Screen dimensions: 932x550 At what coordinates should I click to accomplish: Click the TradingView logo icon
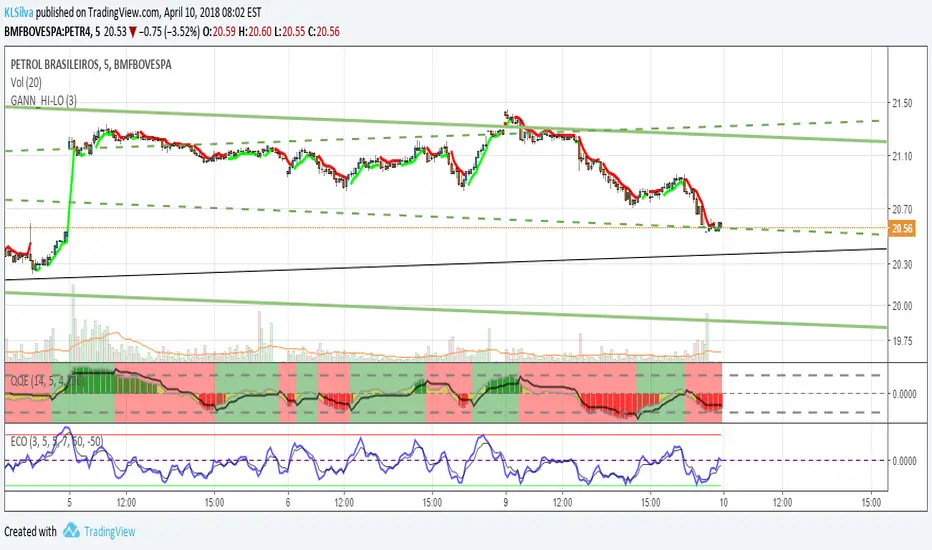coord(71,530)
